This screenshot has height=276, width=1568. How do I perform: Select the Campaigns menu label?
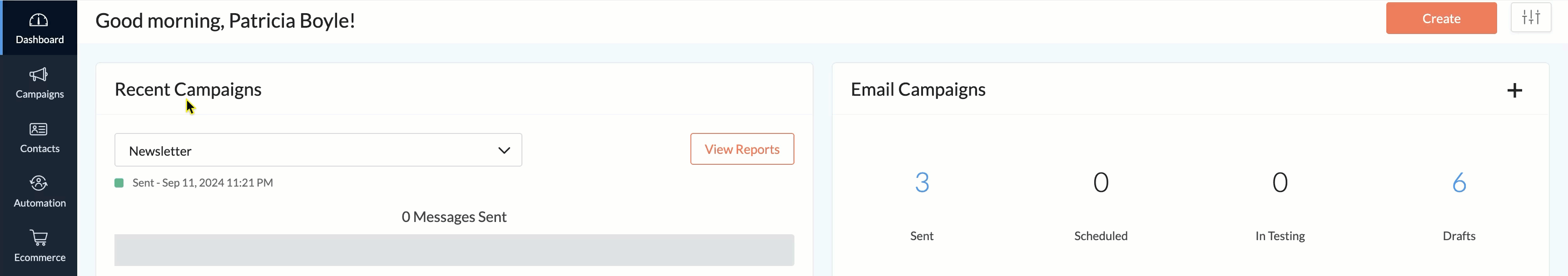[x=40, y=94]
